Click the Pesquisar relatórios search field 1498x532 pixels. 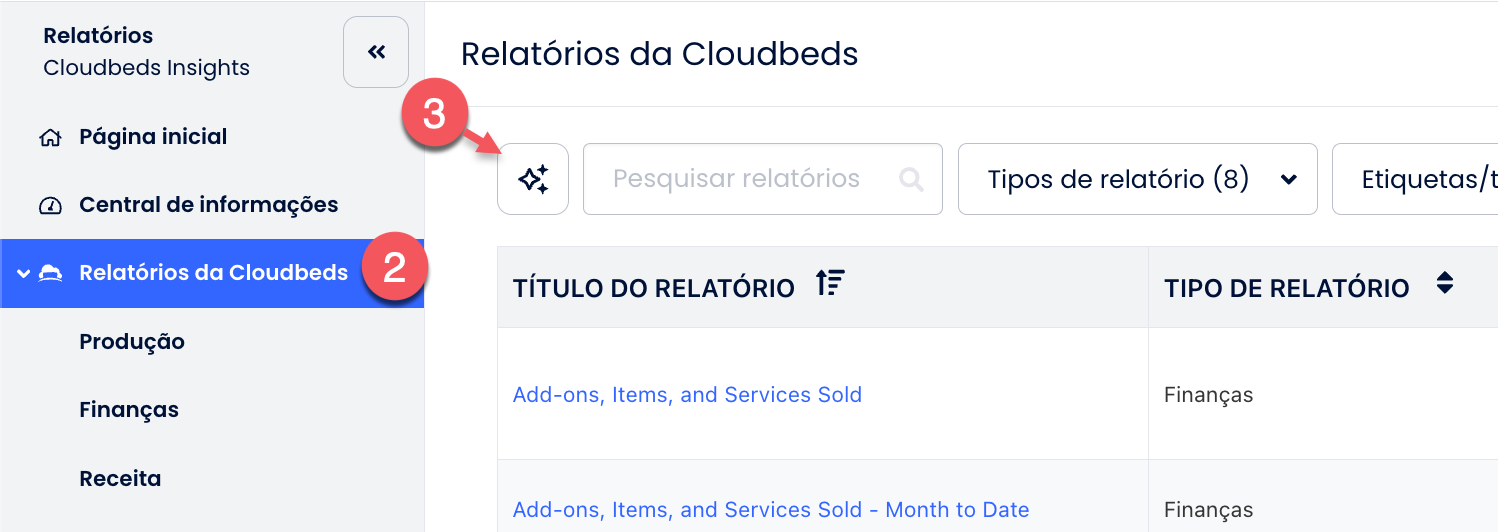[x=763, y=179]
